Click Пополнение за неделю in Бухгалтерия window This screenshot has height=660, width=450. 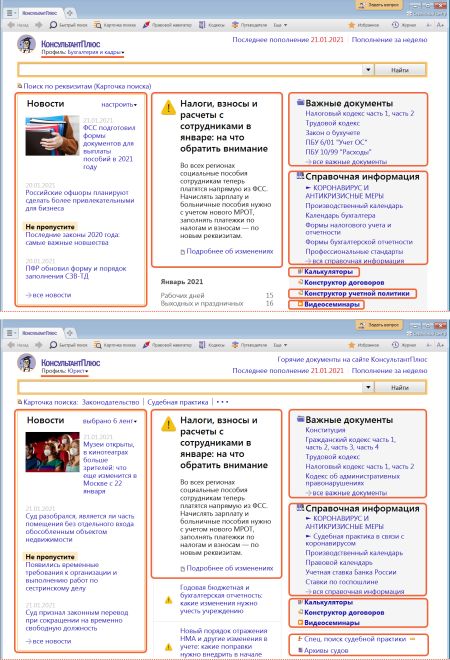coord(389,40)
